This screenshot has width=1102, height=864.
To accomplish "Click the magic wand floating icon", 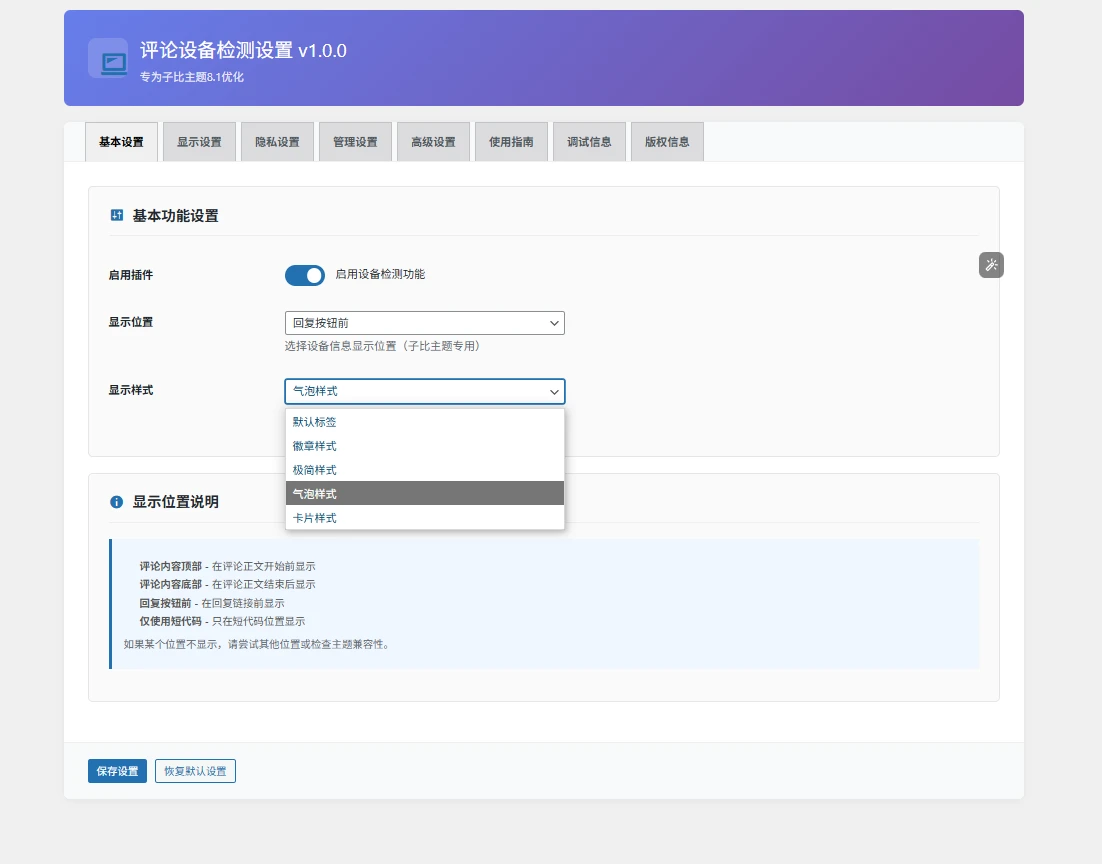I will click(991, 265).
